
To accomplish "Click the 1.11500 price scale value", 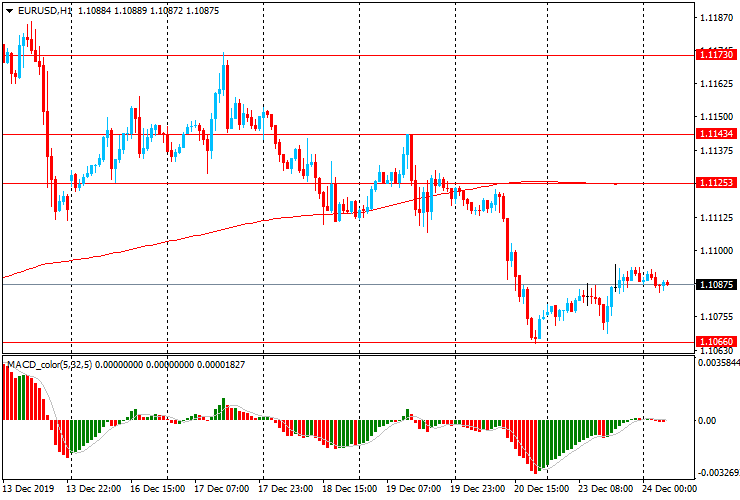I will pyautogui.click(x=717, y=117).
